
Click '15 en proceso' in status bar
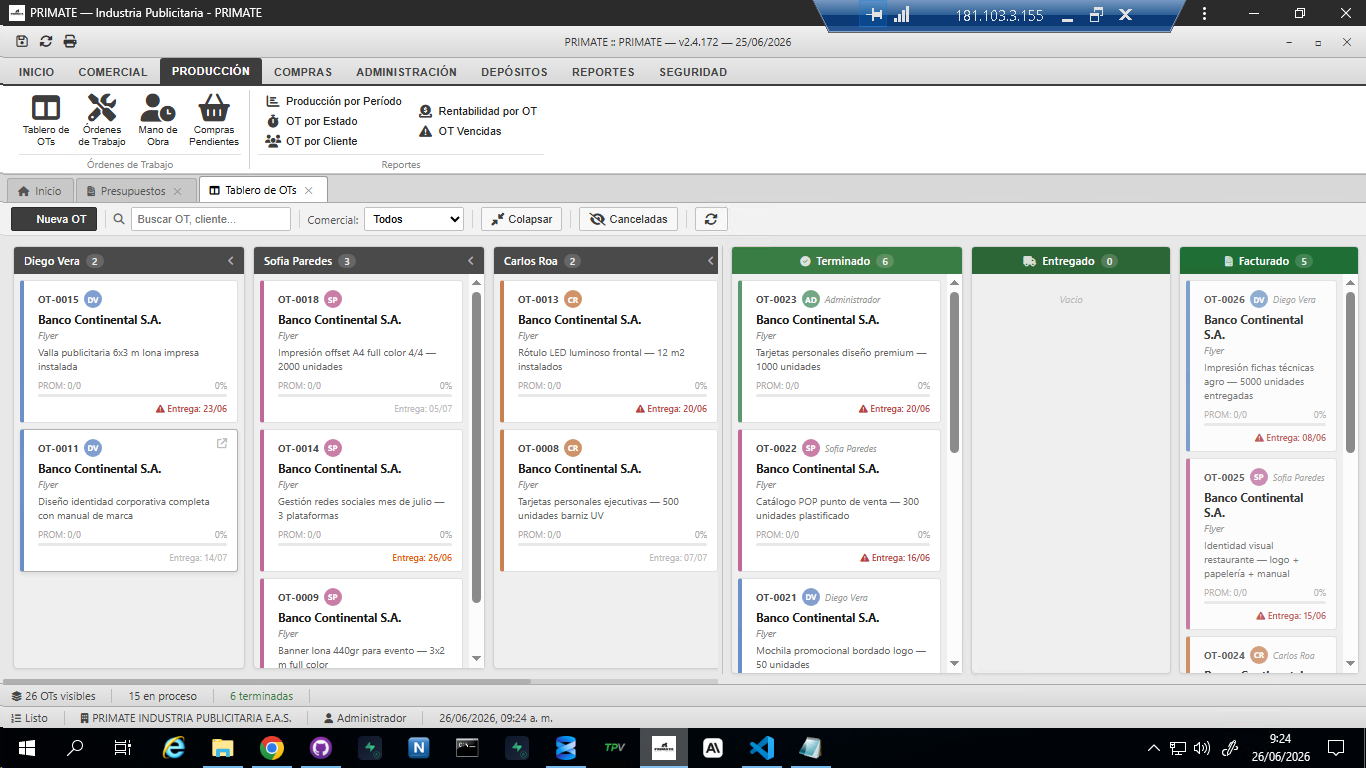(x=163, y=696)
